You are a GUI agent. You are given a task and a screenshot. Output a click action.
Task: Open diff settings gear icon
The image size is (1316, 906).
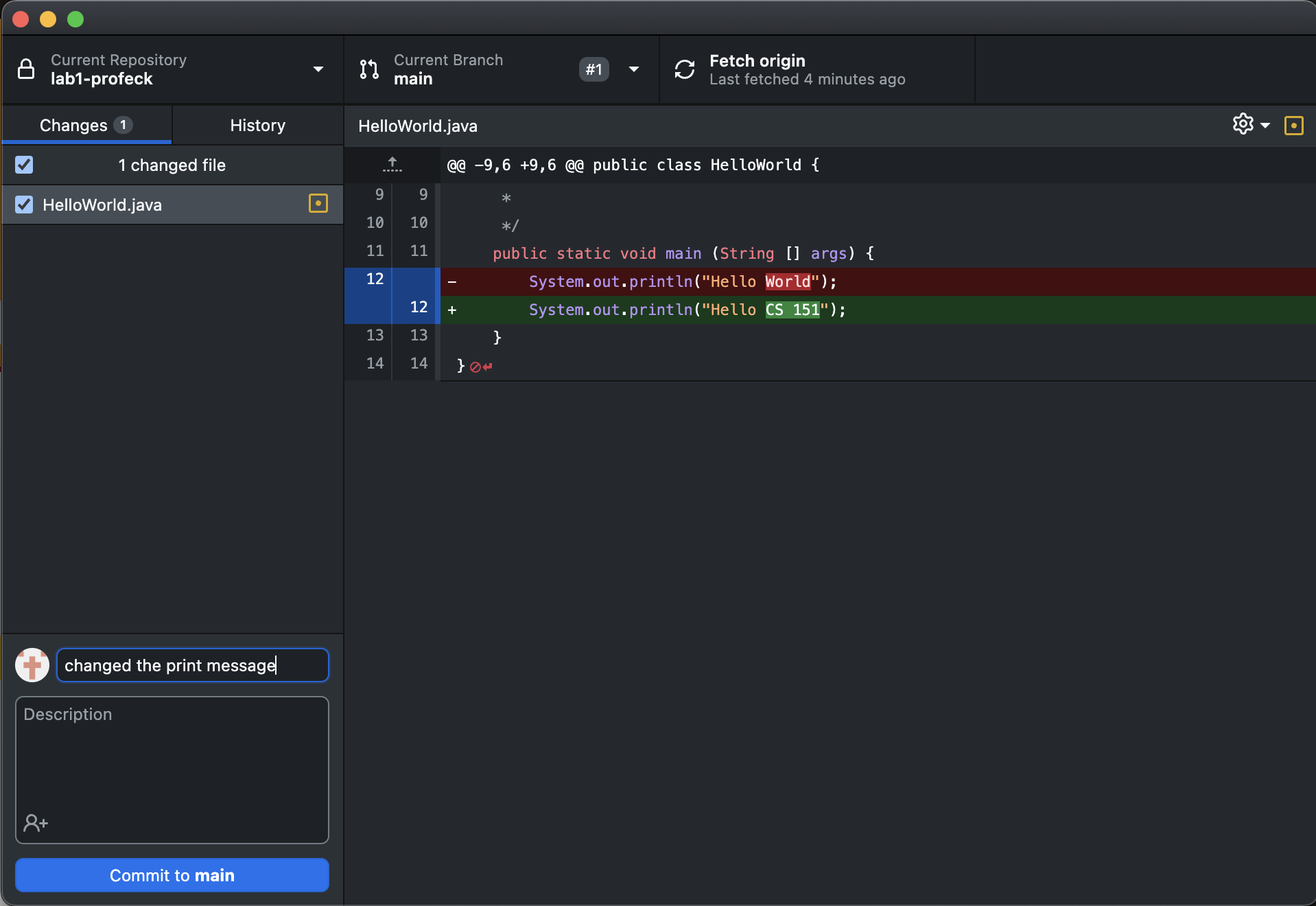(x=1243, y=124)
